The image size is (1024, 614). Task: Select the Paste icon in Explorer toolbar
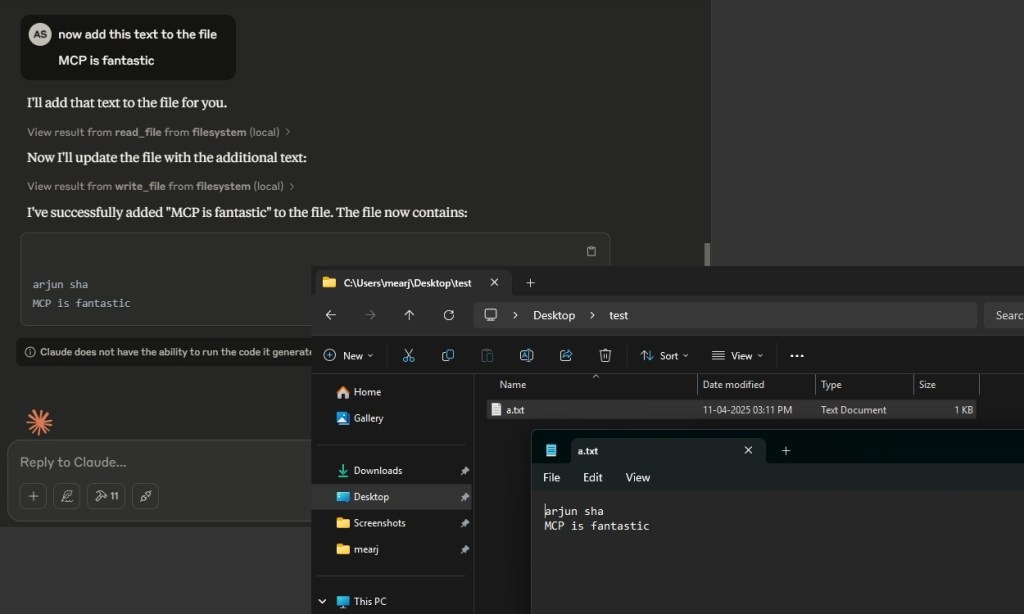coord(487,355)
